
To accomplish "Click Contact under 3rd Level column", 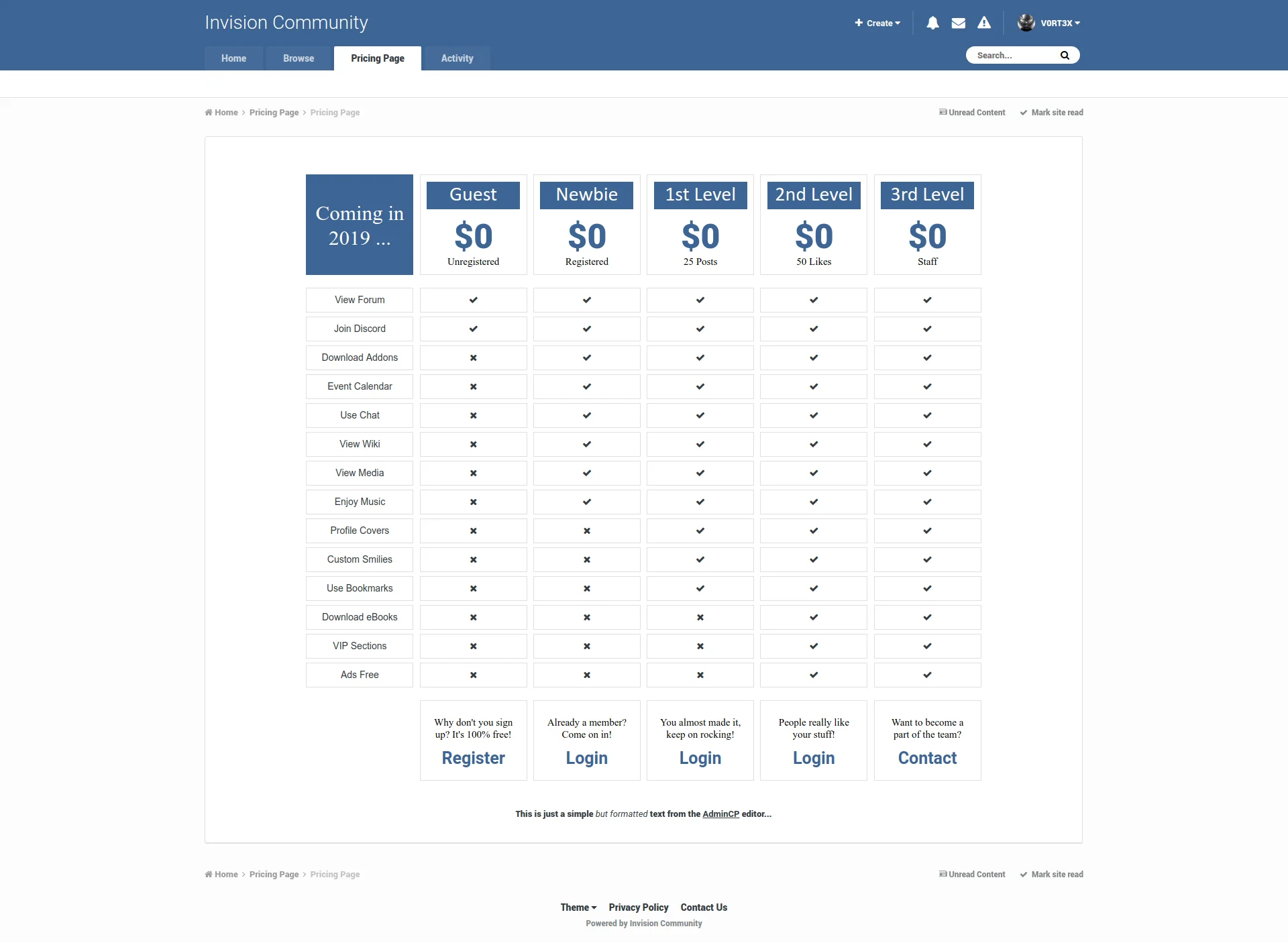I will (927, 758).
